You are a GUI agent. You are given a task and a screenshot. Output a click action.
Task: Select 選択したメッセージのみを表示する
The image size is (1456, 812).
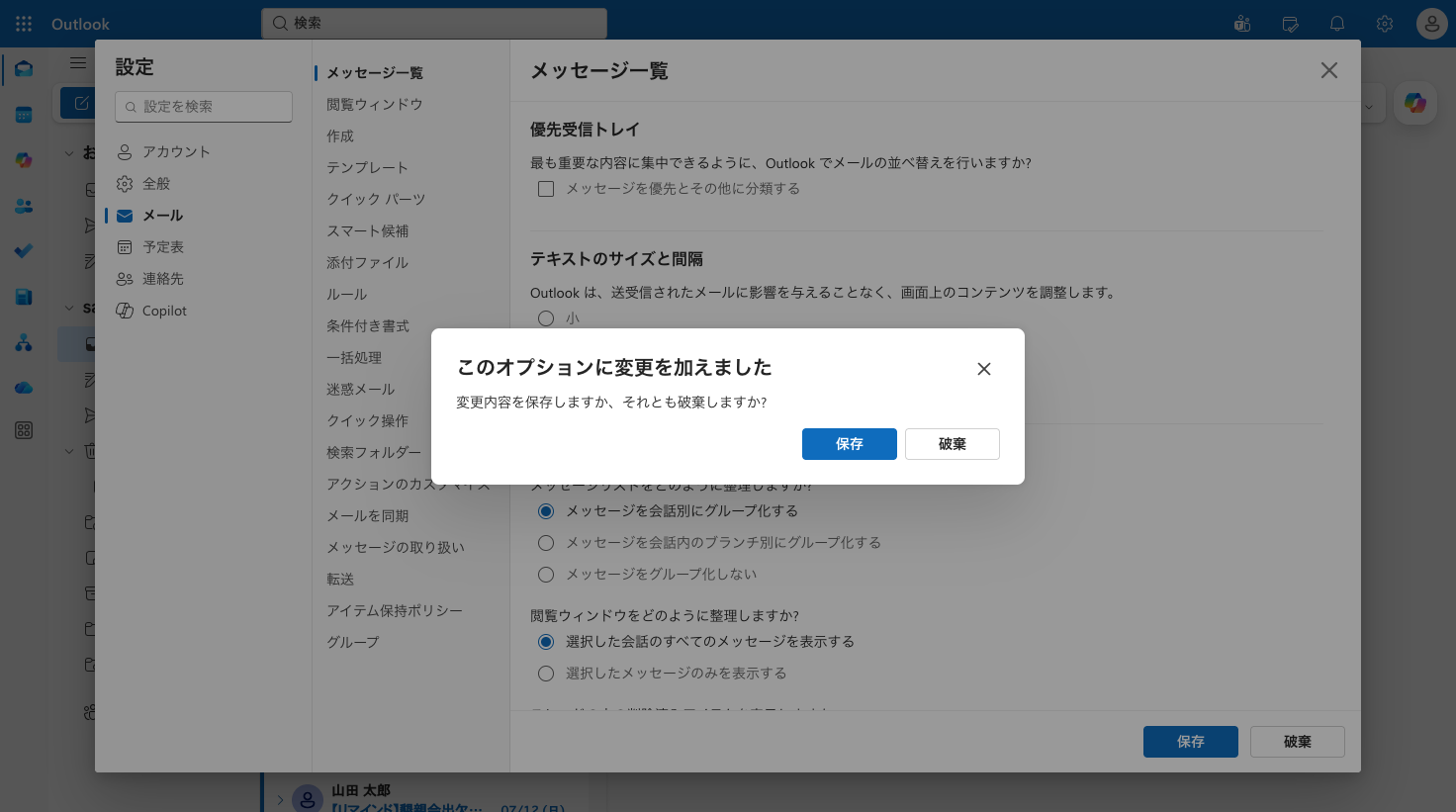click(546, 674)
